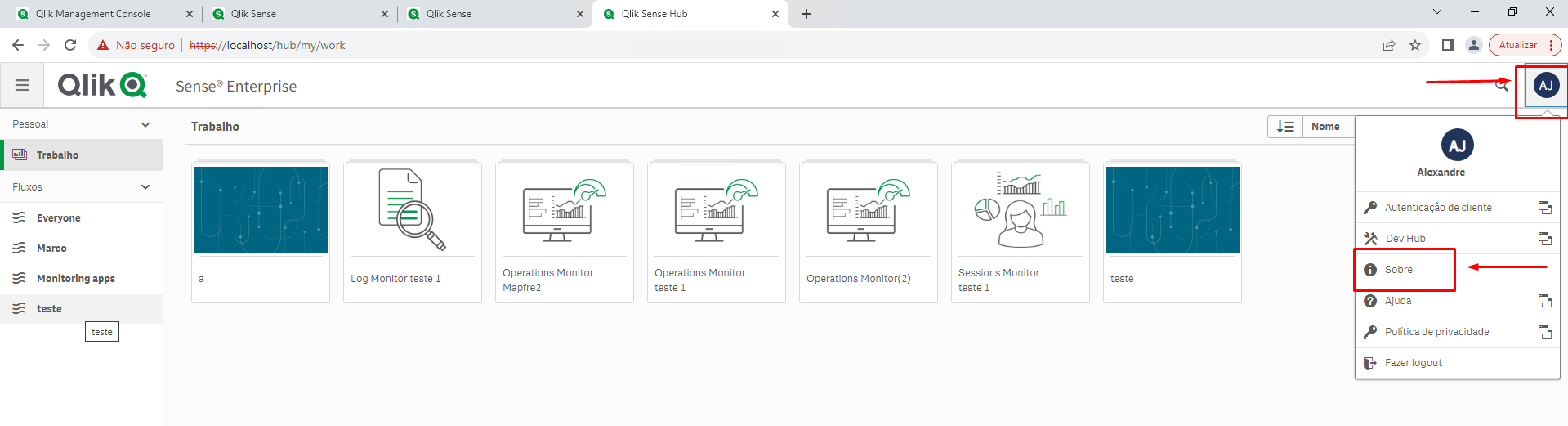
Task: Open the Nome sort dropdown
Action: [1328, 127]
